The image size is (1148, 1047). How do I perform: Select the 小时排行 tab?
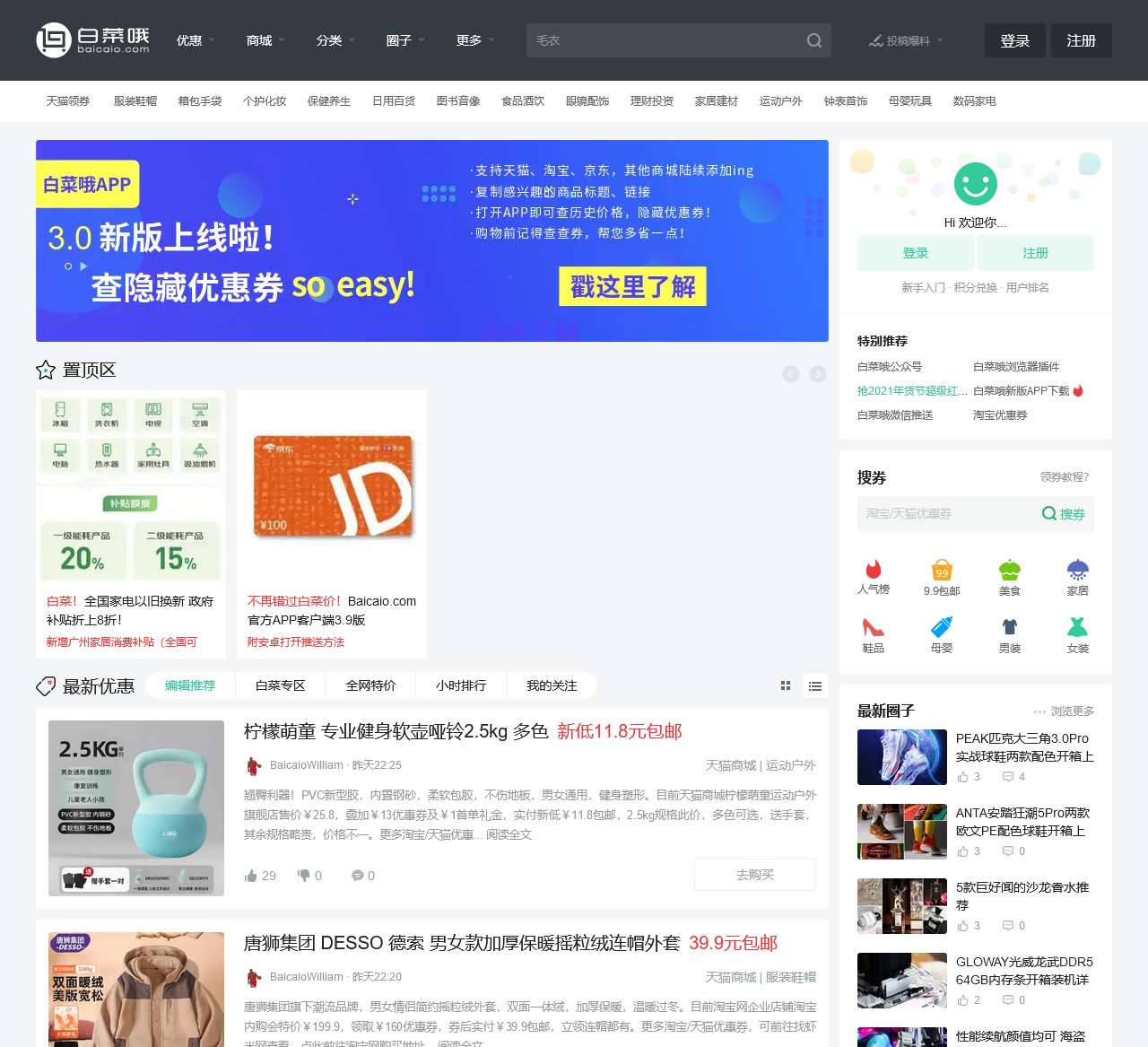click(461, 685)
